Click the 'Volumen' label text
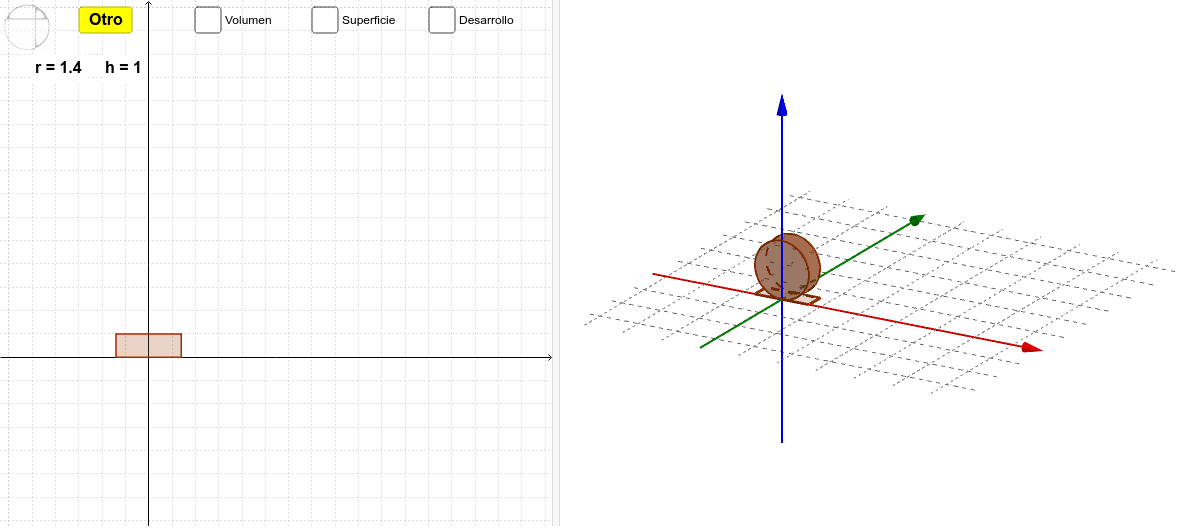 [248, 20]
